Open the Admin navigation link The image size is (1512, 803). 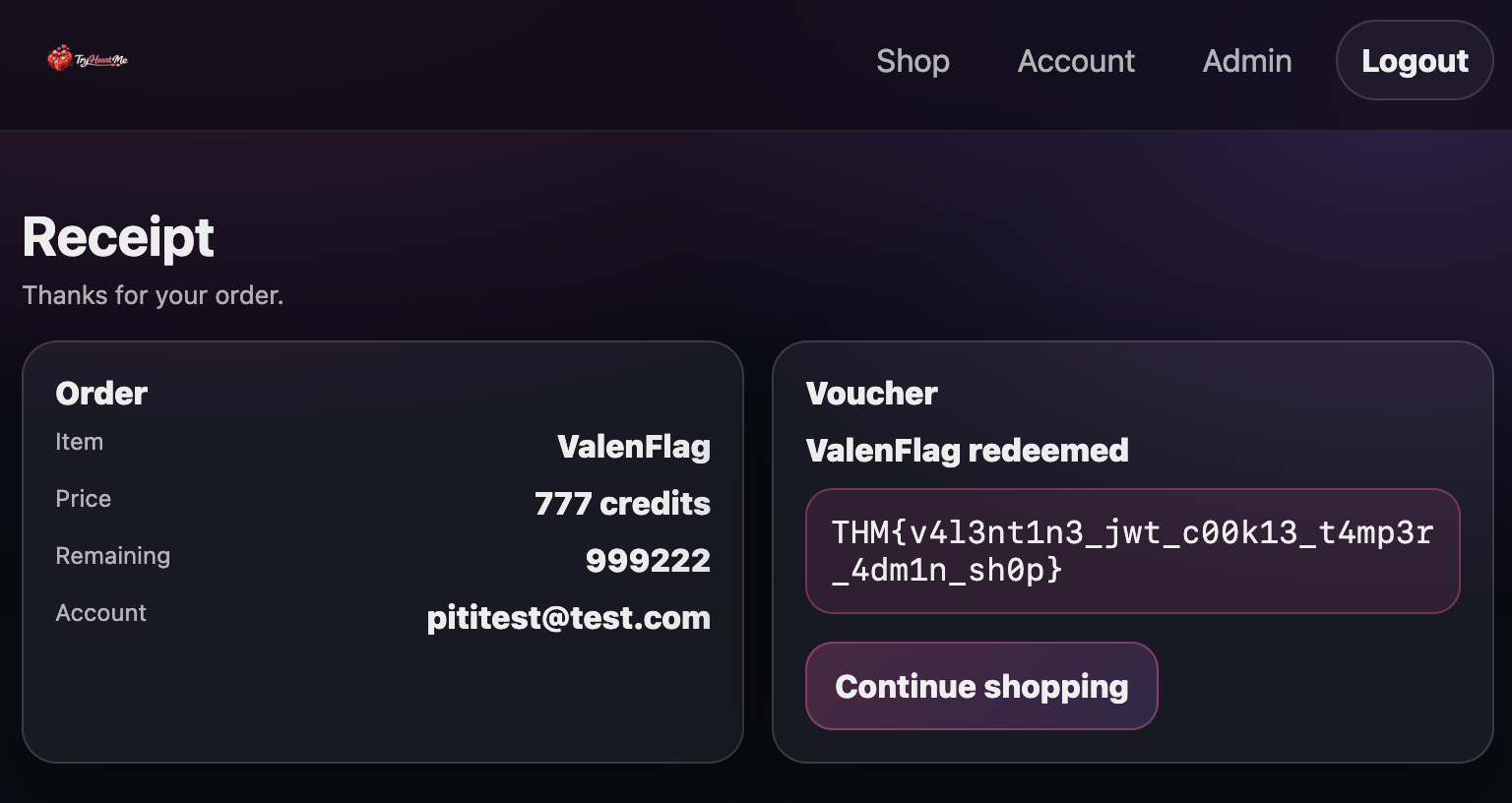click(x=1247, y=61)
